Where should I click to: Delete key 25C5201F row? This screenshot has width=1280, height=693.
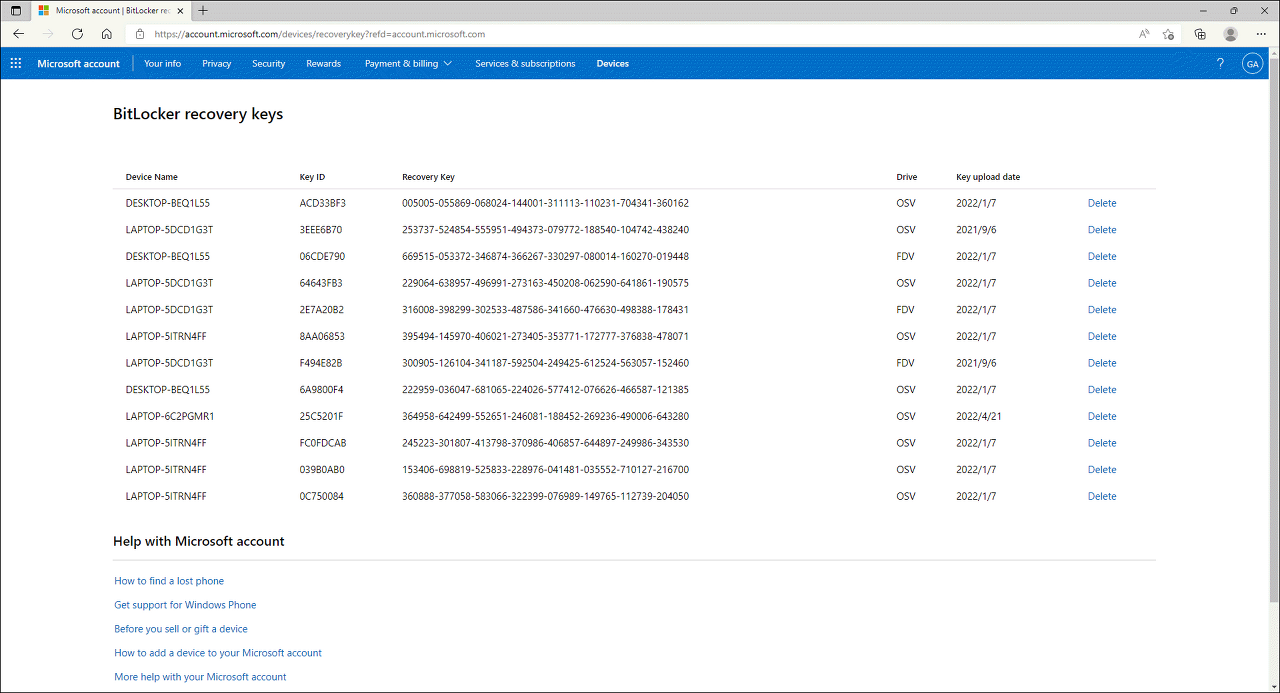[1102, 416]
